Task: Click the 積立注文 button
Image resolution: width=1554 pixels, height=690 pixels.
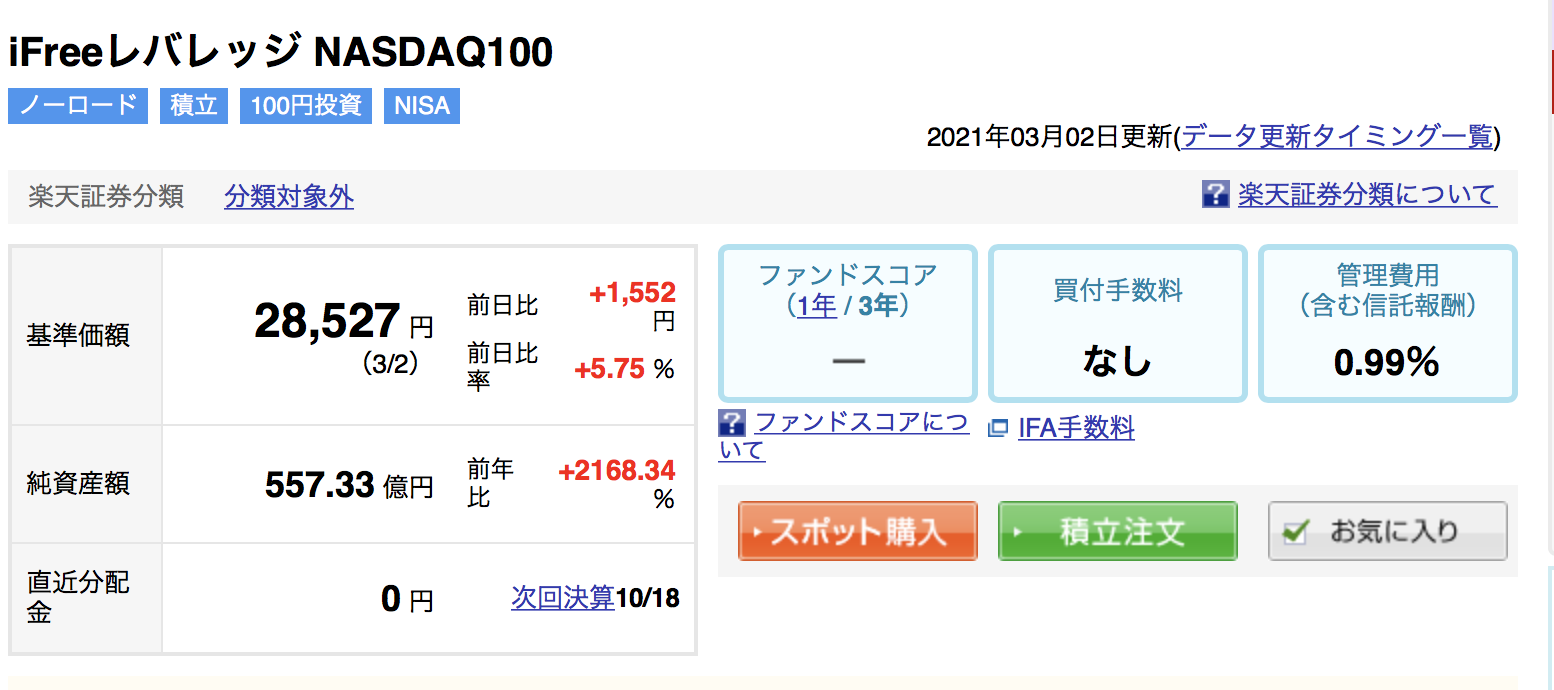Action: 1118,531
